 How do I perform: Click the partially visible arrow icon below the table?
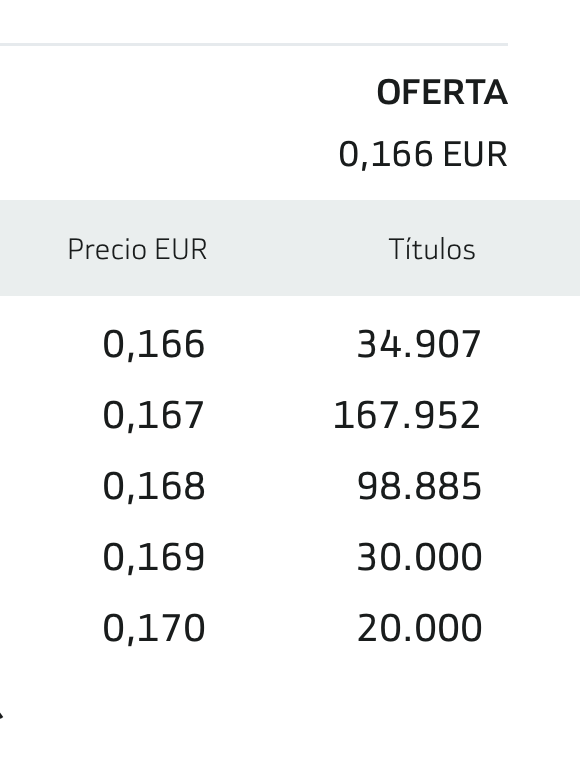click(x=1, y=716)
